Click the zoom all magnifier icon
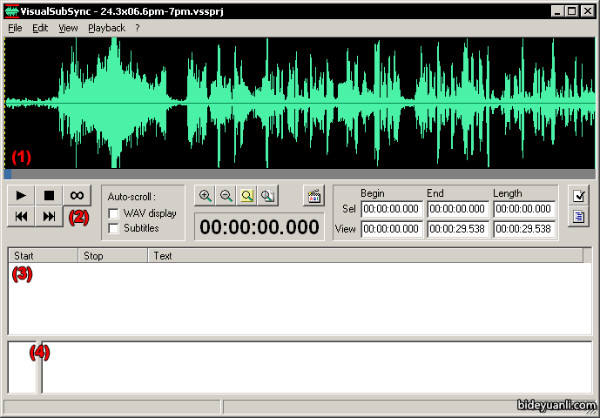The image size is (600, 418). (267, 197)
